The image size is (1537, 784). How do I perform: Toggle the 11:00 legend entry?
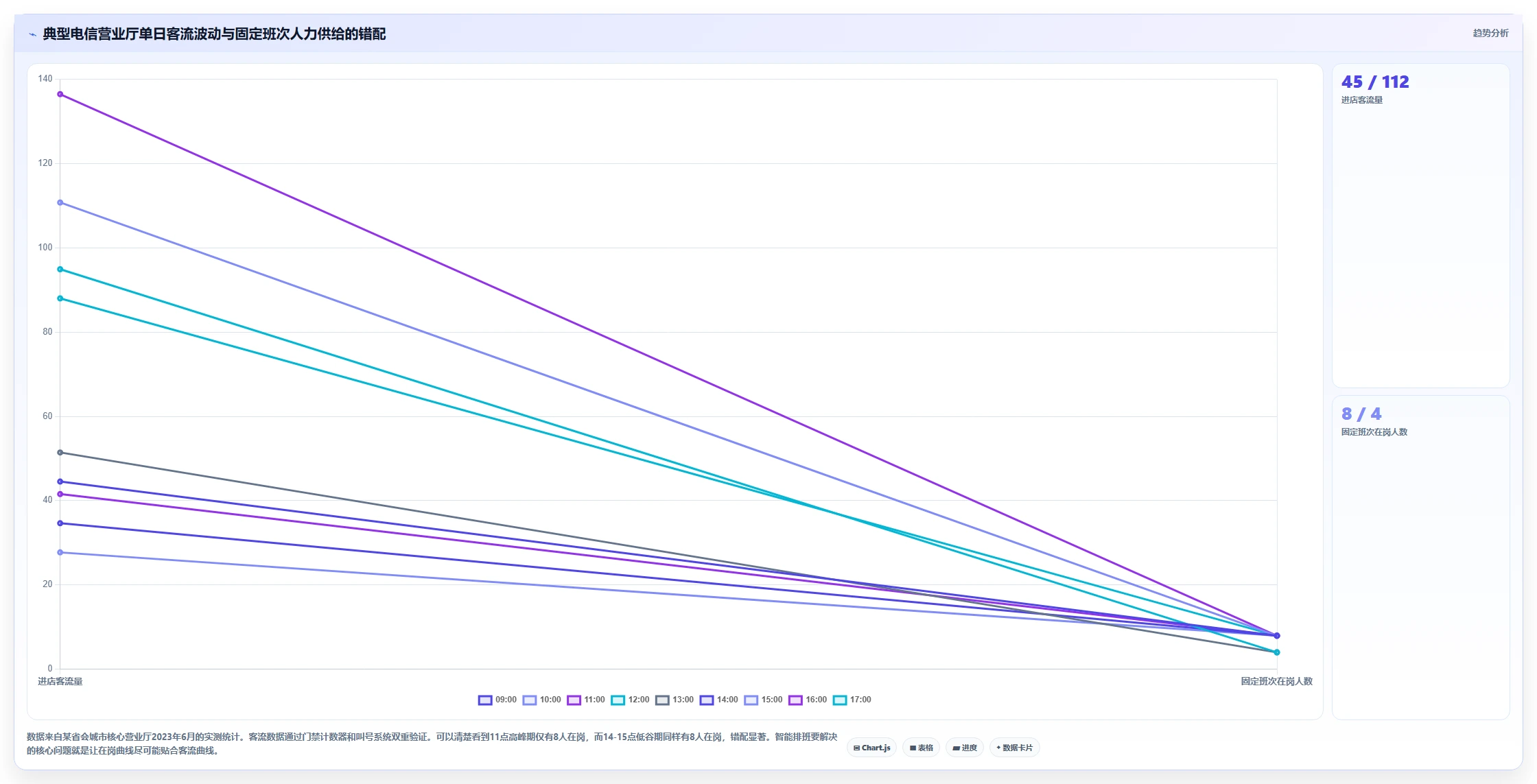pyautogui.click(x=586, y=700)
